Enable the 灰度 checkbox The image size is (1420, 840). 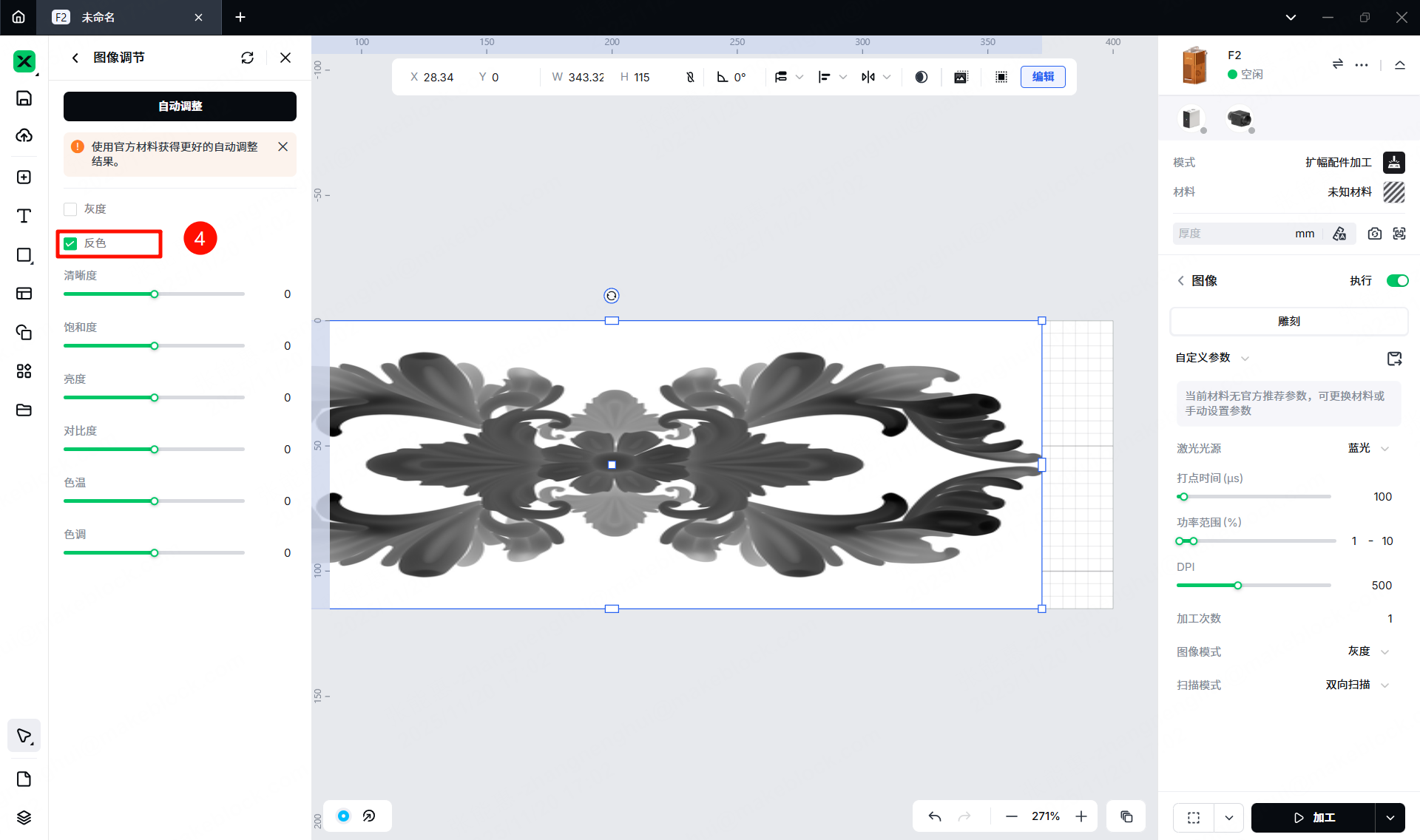click(71, 209)
